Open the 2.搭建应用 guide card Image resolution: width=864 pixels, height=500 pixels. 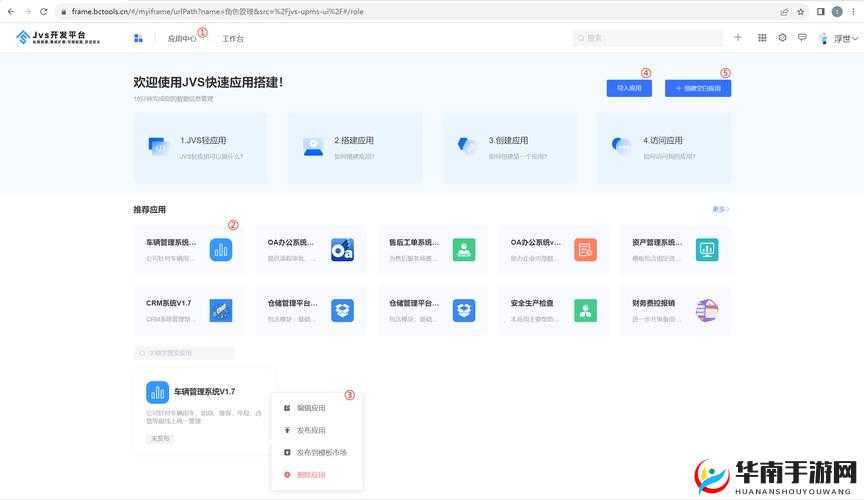[x=355, y=148]
